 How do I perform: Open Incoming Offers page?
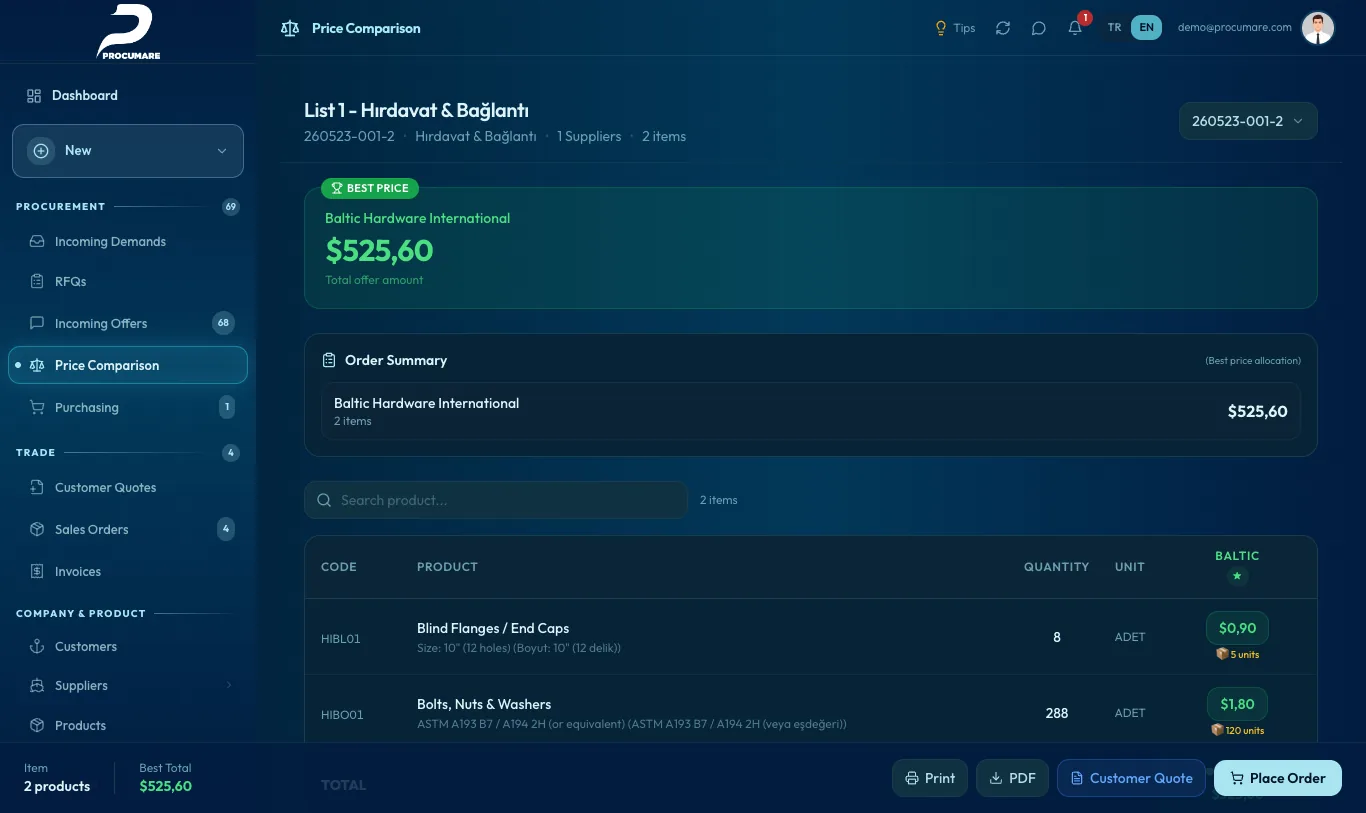click(128, 324)
